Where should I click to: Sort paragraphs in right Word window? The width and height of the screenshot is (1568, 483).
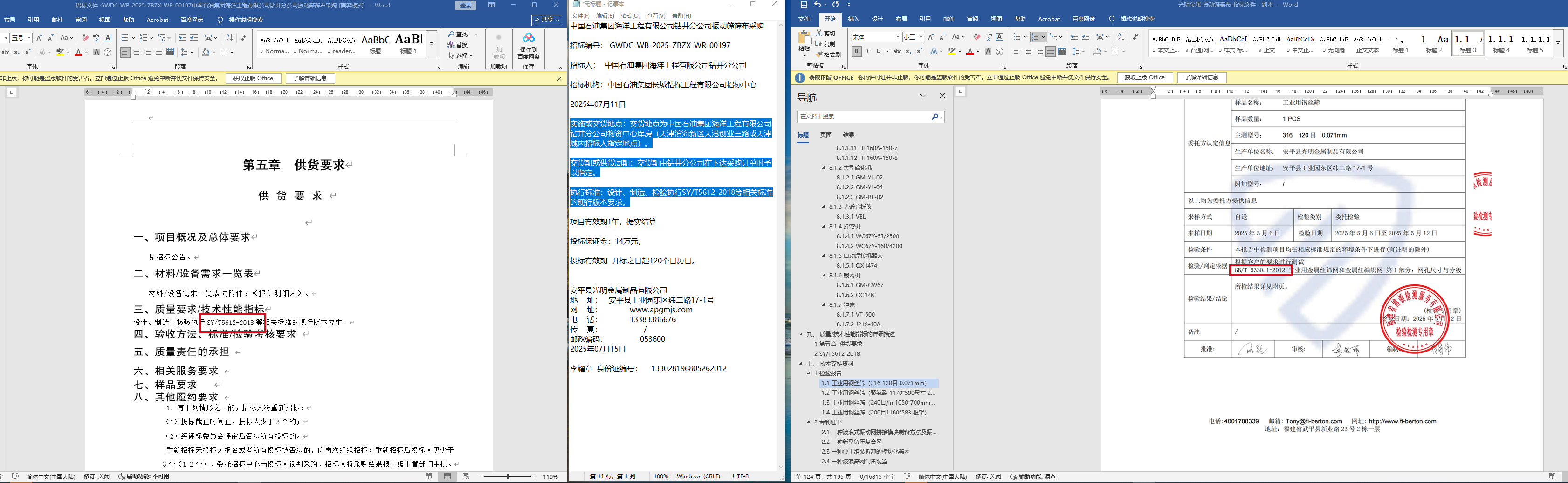(x=1121, y=37)
